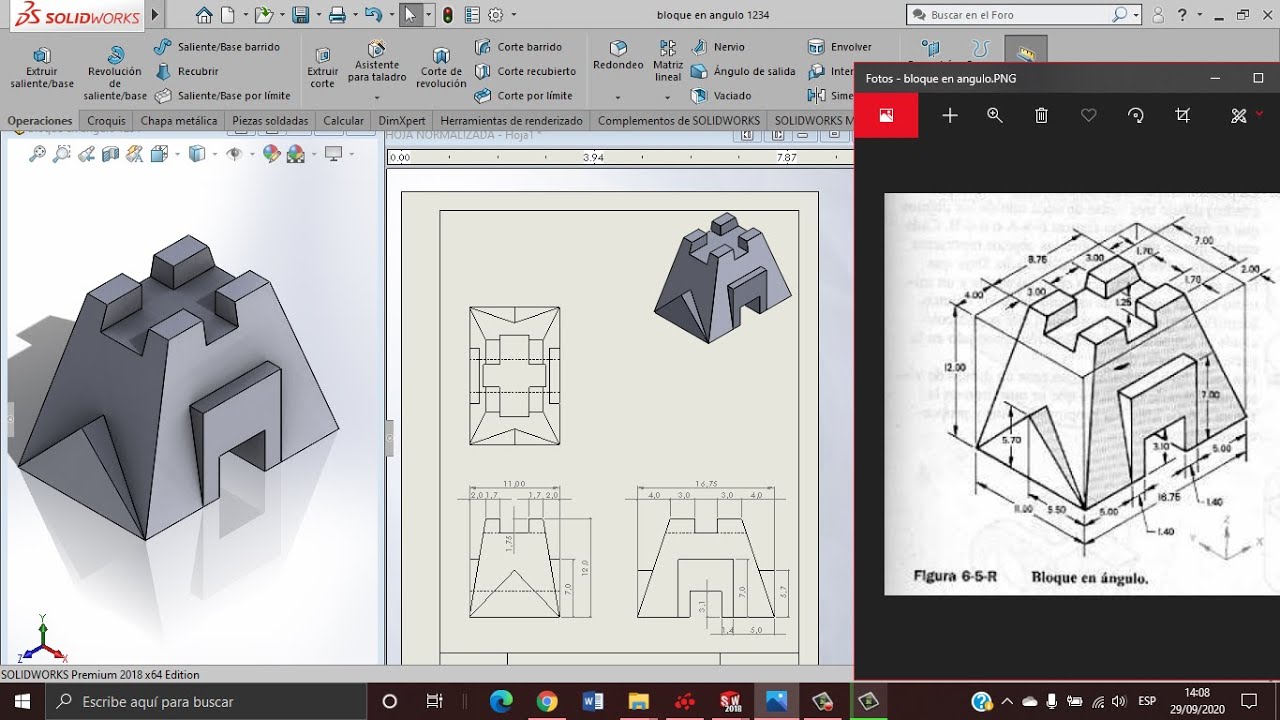Image resolution: width=1280 pixels, height=720 pixels.
Task: Zoom the image in Fotos window
Action: coord(995,115)
